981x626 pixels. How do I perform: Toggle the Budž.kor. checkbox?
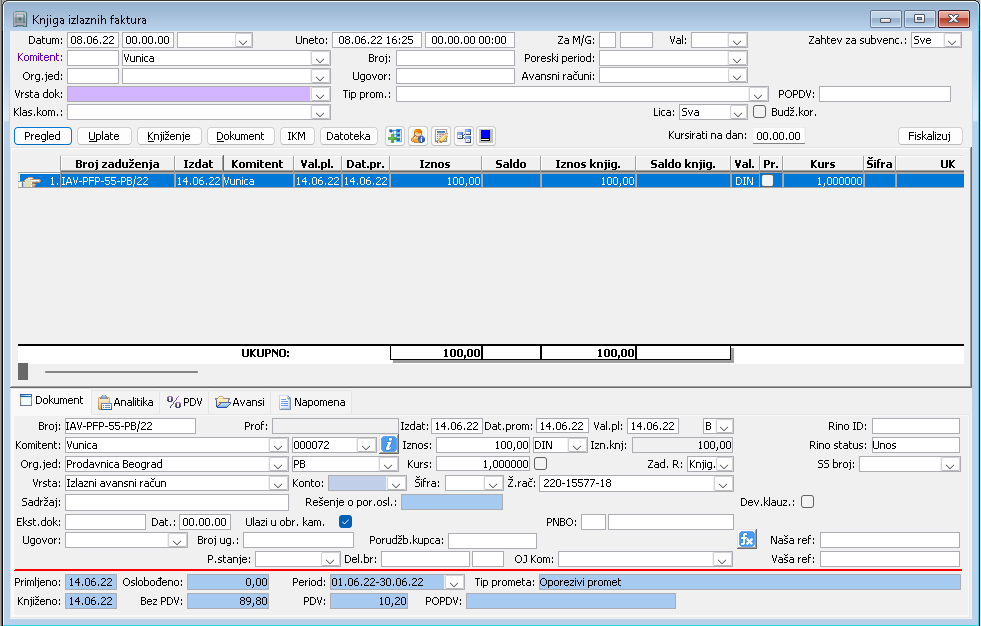coord(760,112)
